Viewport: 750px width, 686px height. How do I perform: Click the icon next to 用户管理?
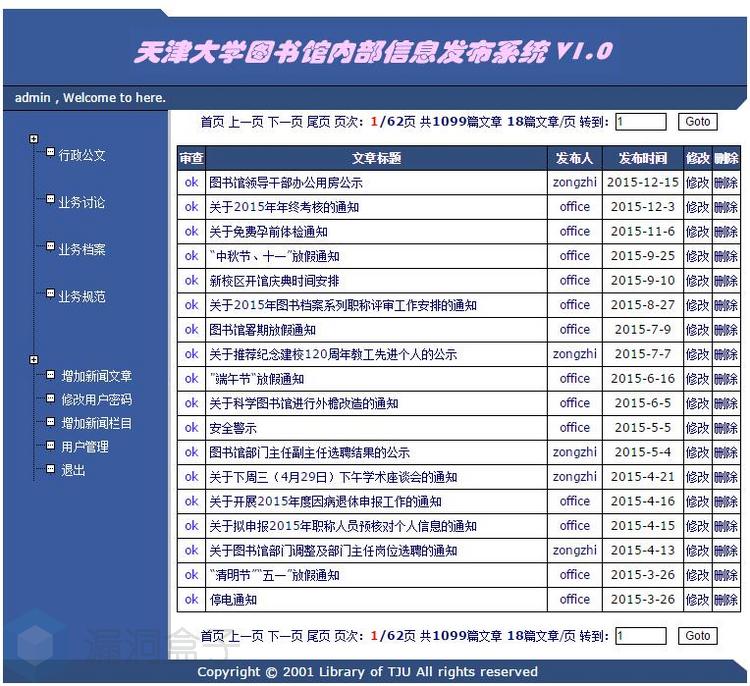50,446
